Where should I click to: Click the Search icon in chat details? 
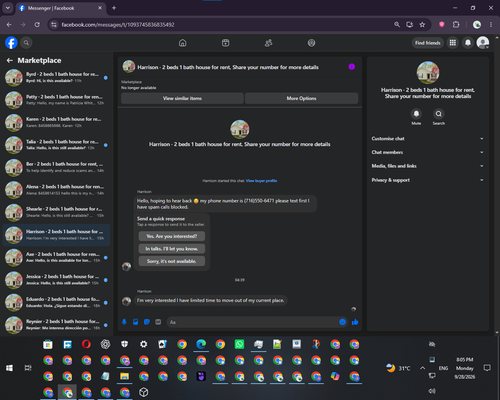pos(439,114)
